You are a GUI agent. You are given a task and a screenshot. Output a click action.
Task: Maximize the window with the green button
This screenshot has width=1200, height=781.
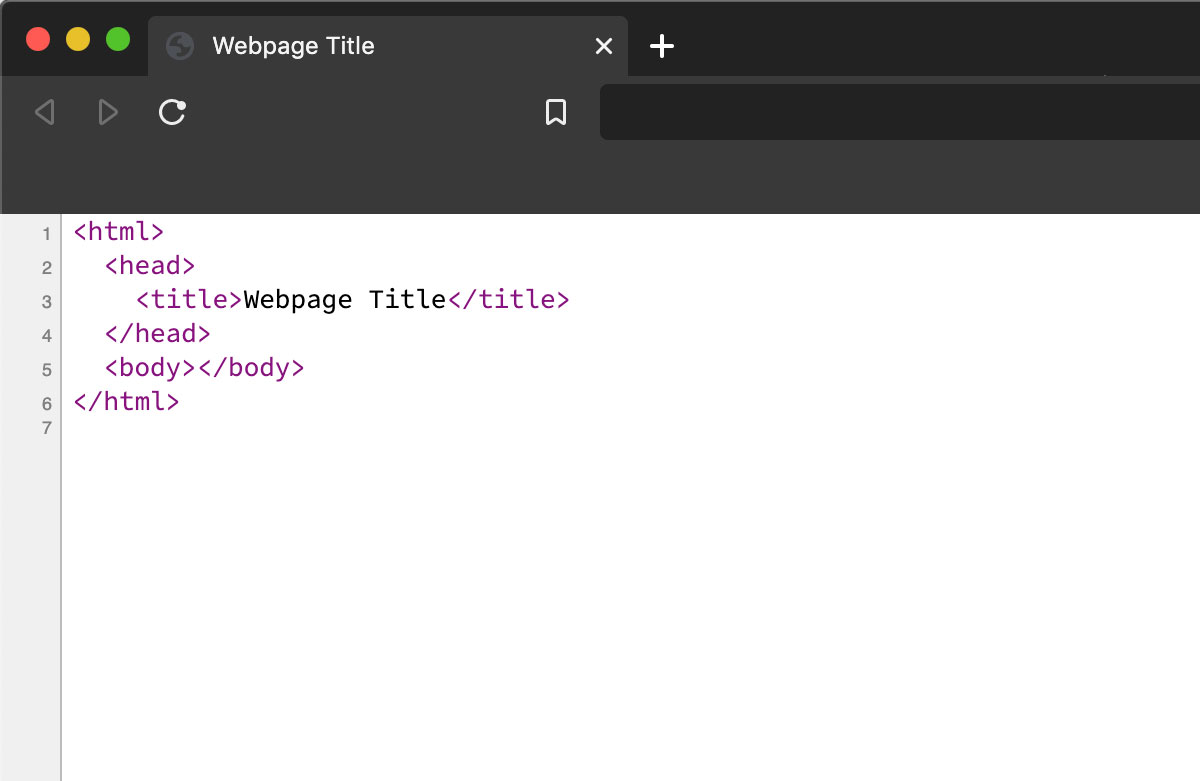[x=118, y=40]
